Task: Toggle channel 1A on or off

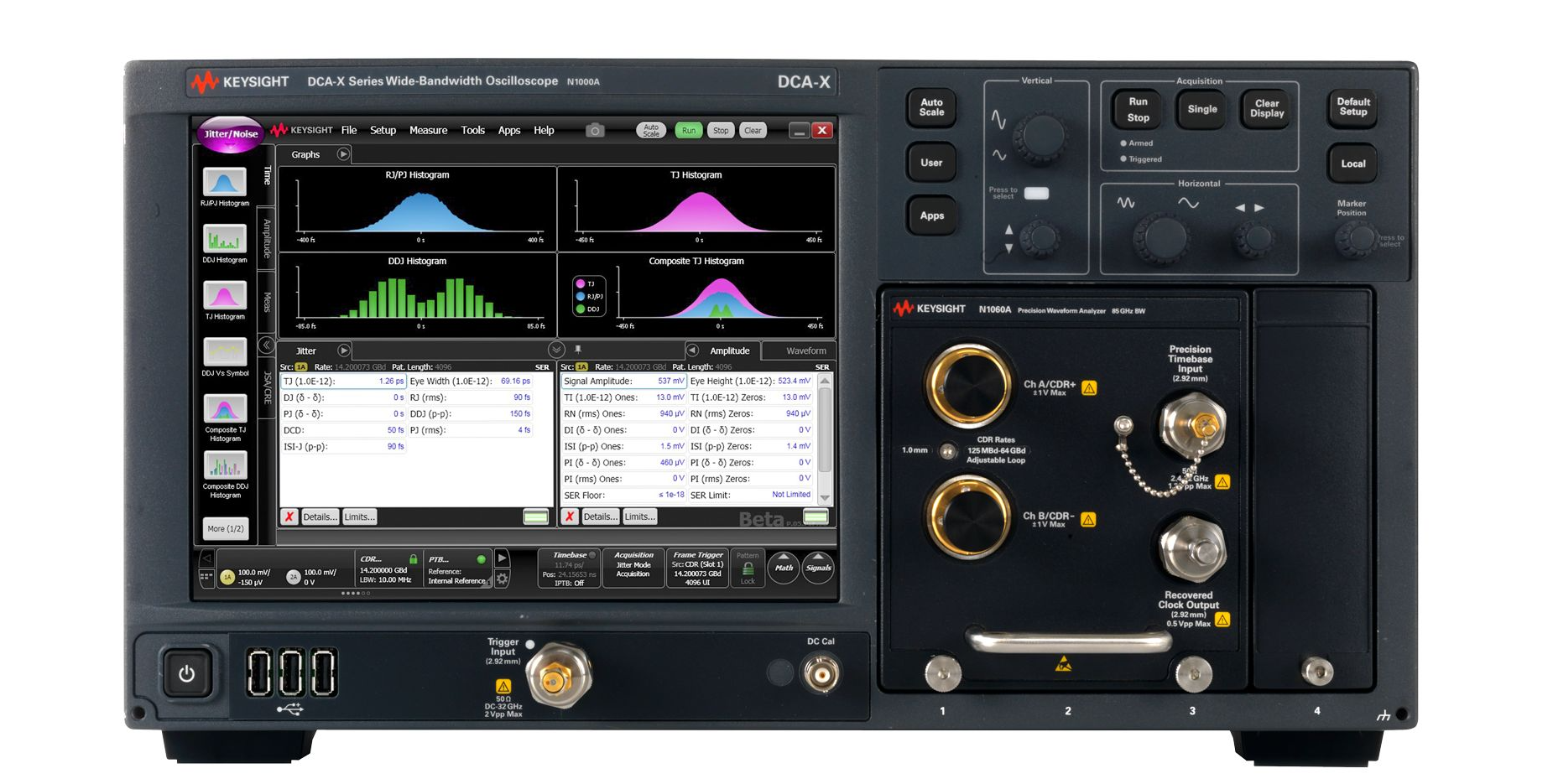Action: (227, 577)
